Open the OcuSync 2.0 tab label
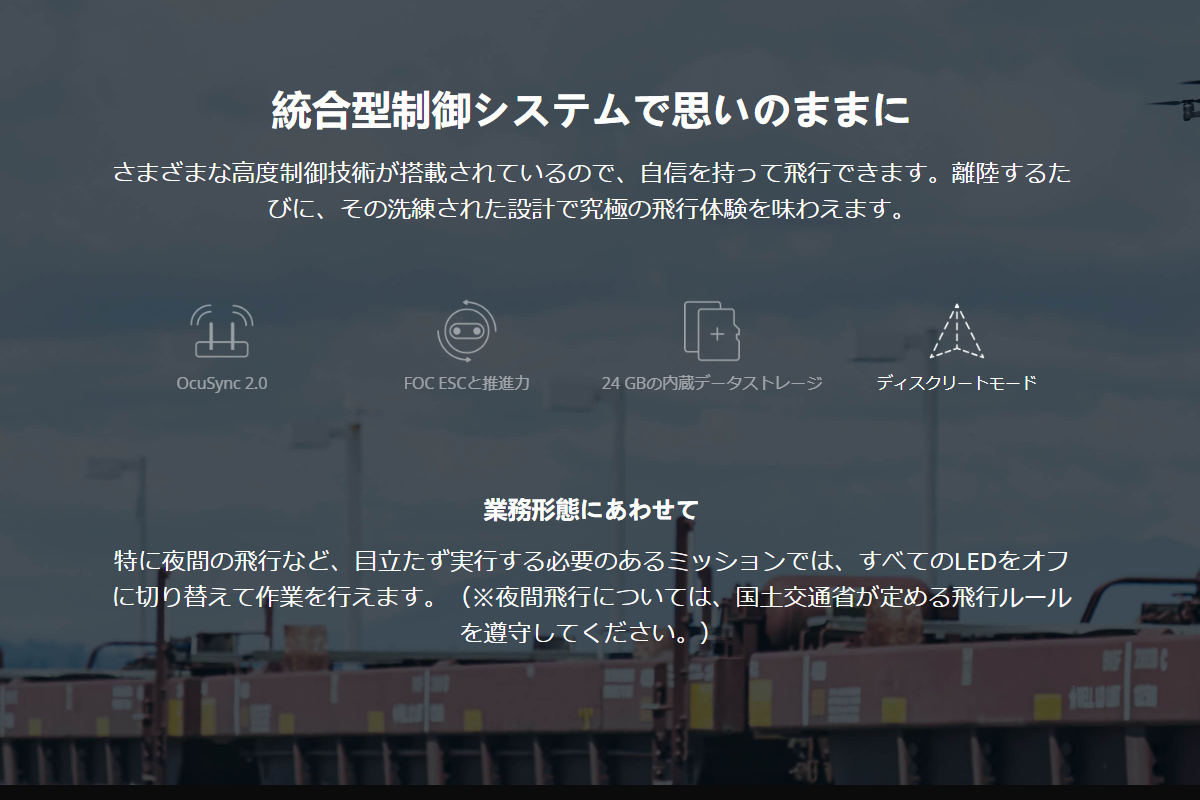1200x800 pixels. 222,383
